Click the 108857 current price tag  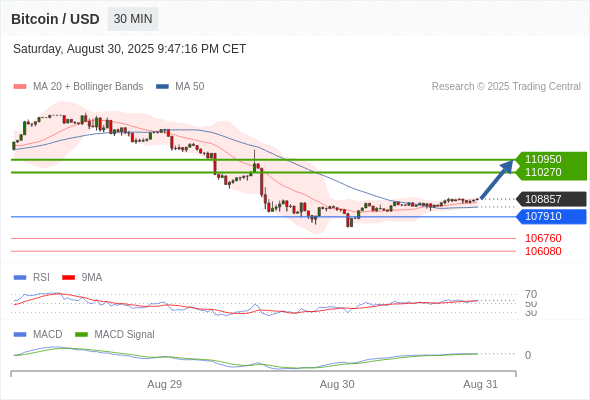coord(551,199)
